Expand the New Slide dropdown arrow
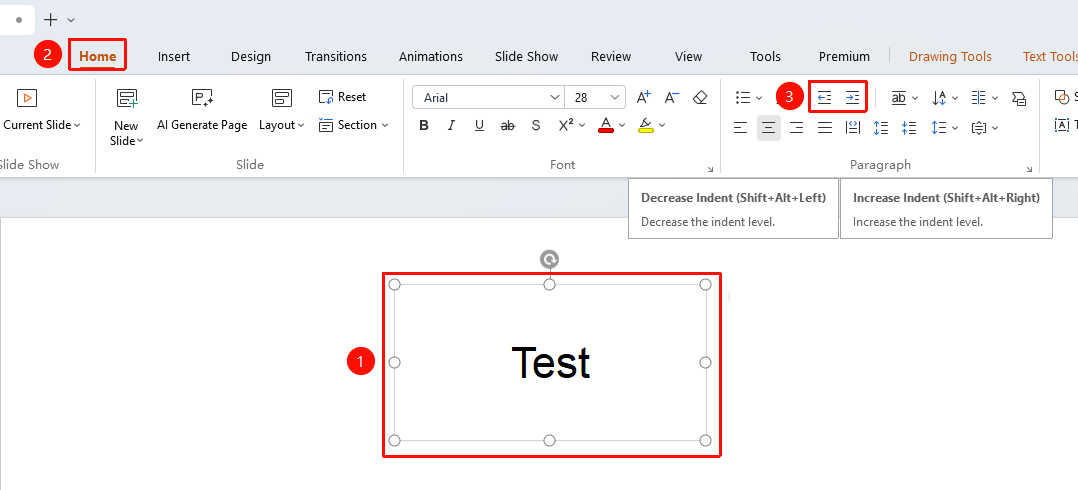The width and height of the screenshot is (1078, 490). (140, 141)
